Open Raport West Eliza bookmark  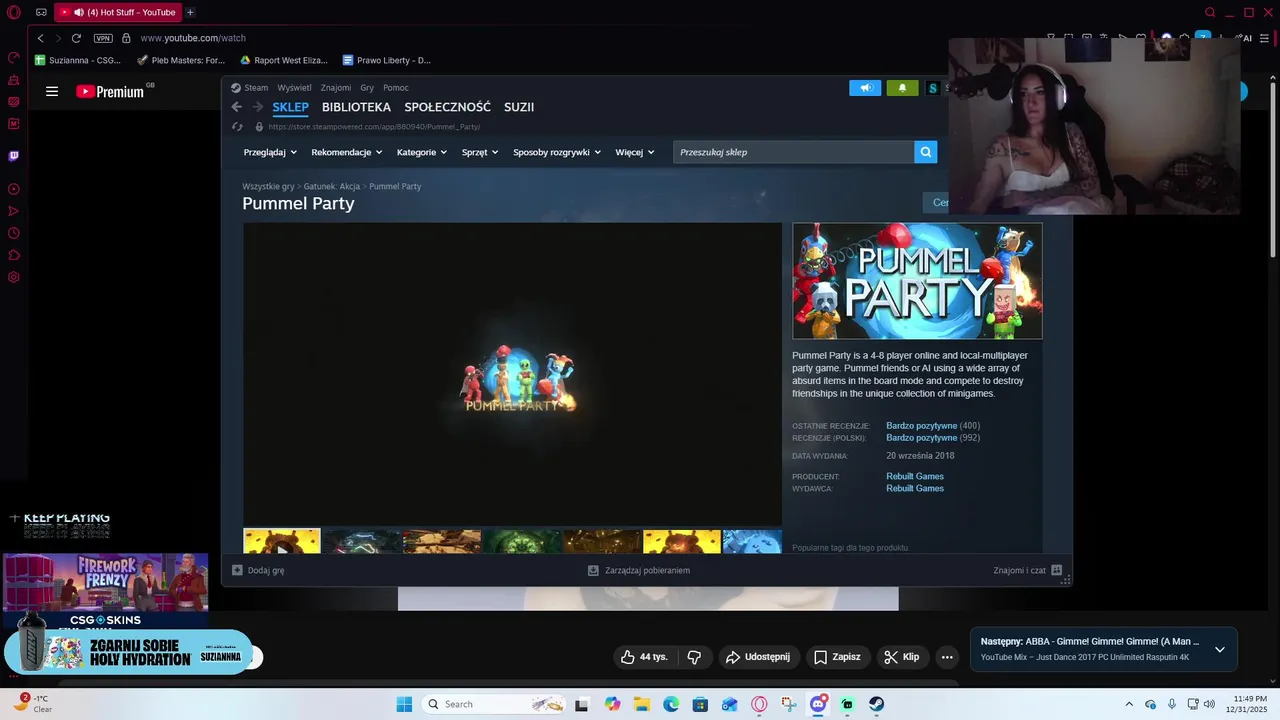pyautogui.click(x=284, y=60)
